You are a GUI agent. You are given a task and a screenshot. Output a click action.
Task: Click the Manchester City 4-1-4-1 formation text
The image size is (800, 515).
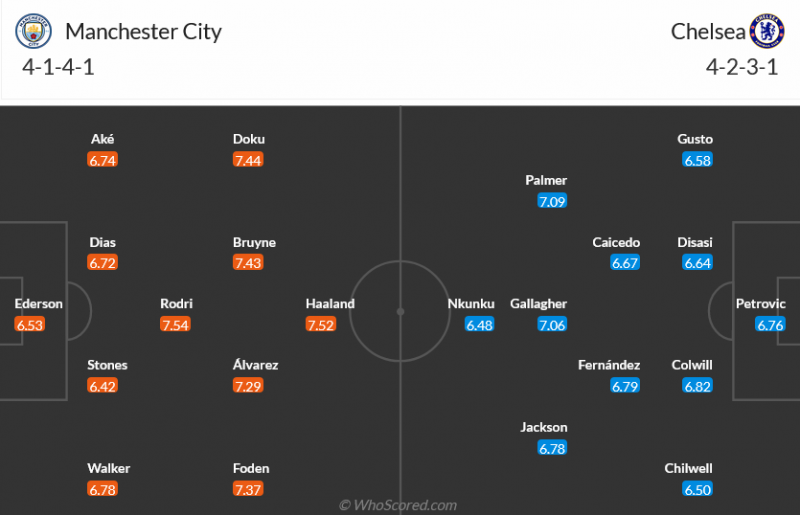(58, 68)
